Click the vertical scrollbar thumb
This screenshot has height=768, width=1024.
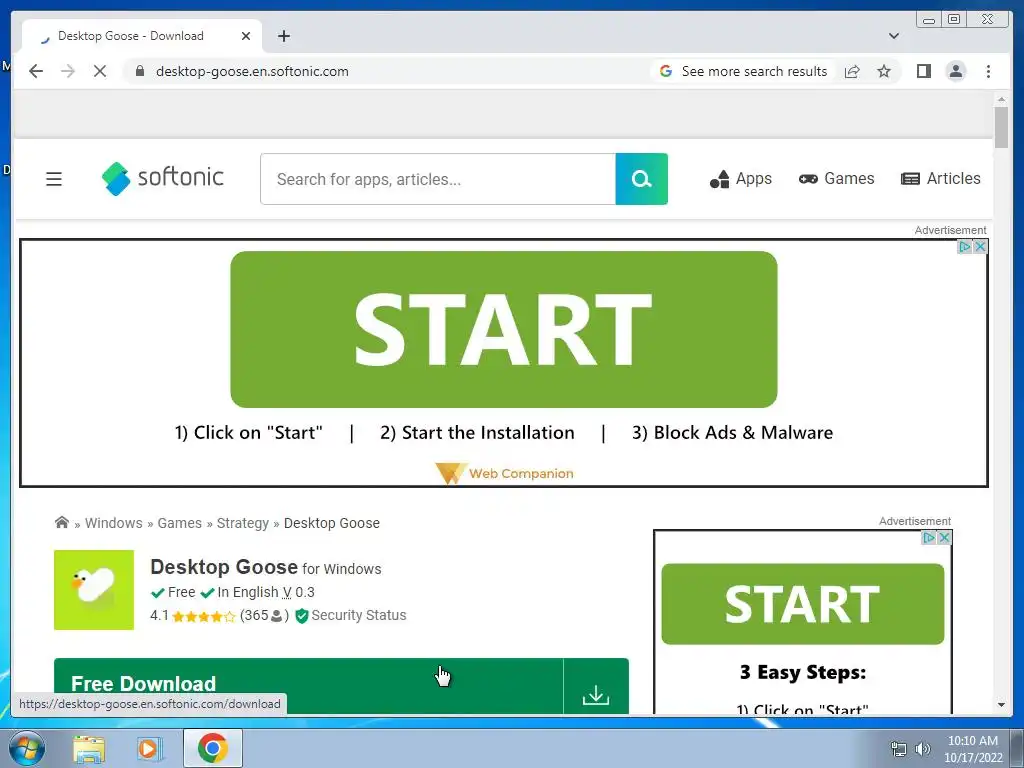[1002, 128]
